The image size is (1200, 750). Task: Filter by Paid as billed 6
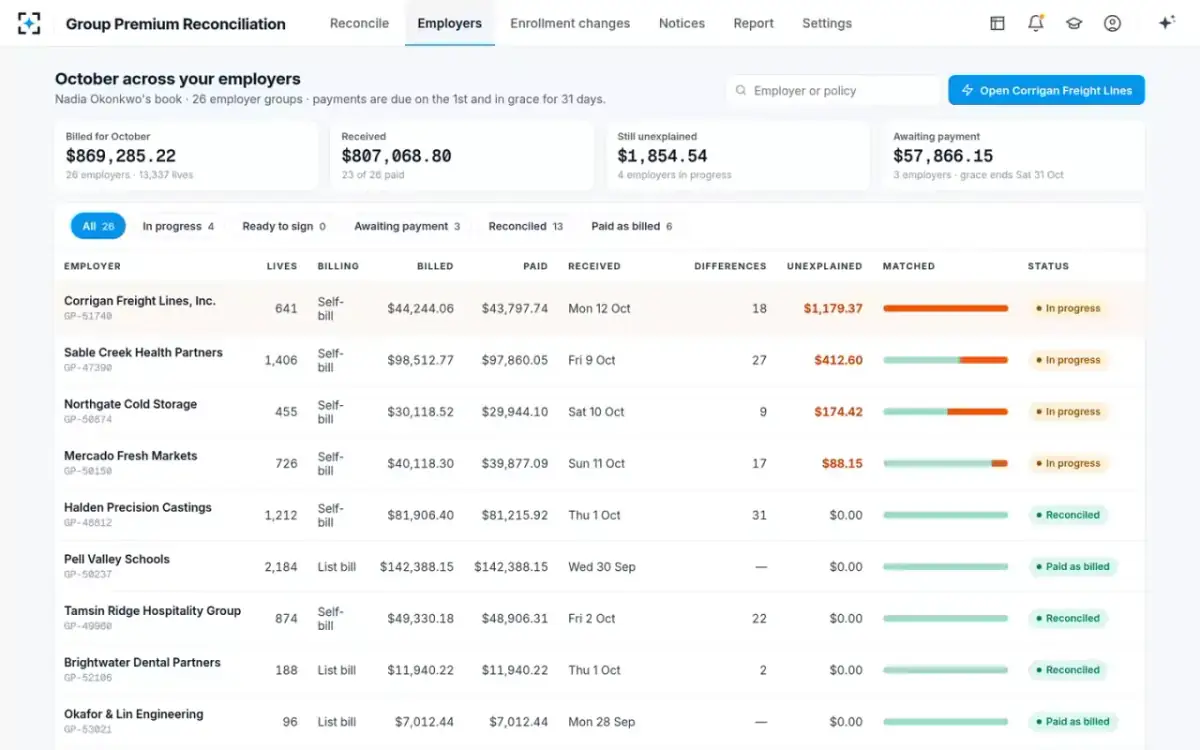pos(631,226)
